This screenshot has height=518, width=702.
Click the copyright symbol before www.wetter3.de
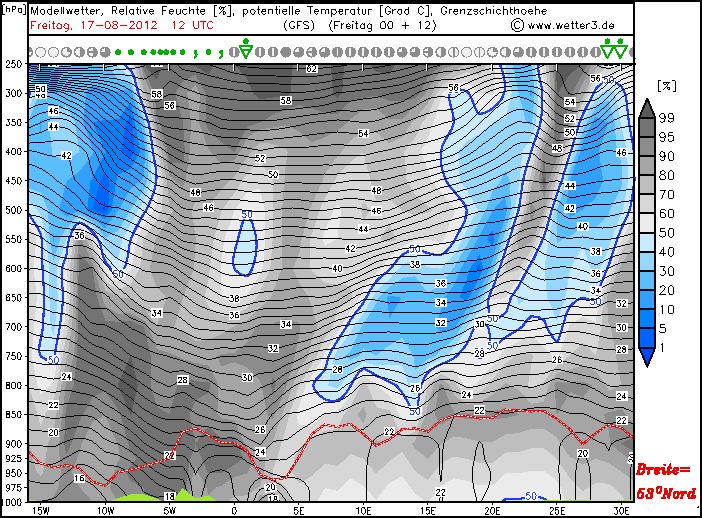pos(517,24)
